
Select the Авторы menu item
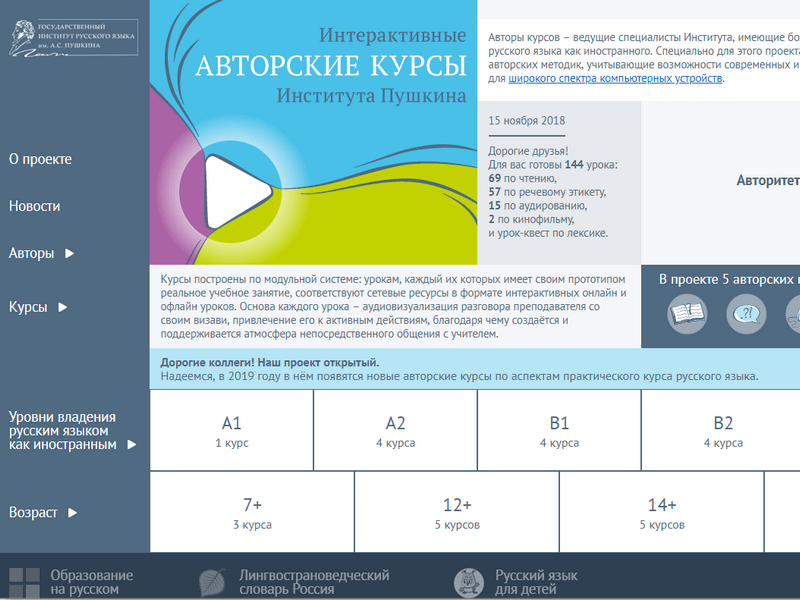click(x=31, y=253)
